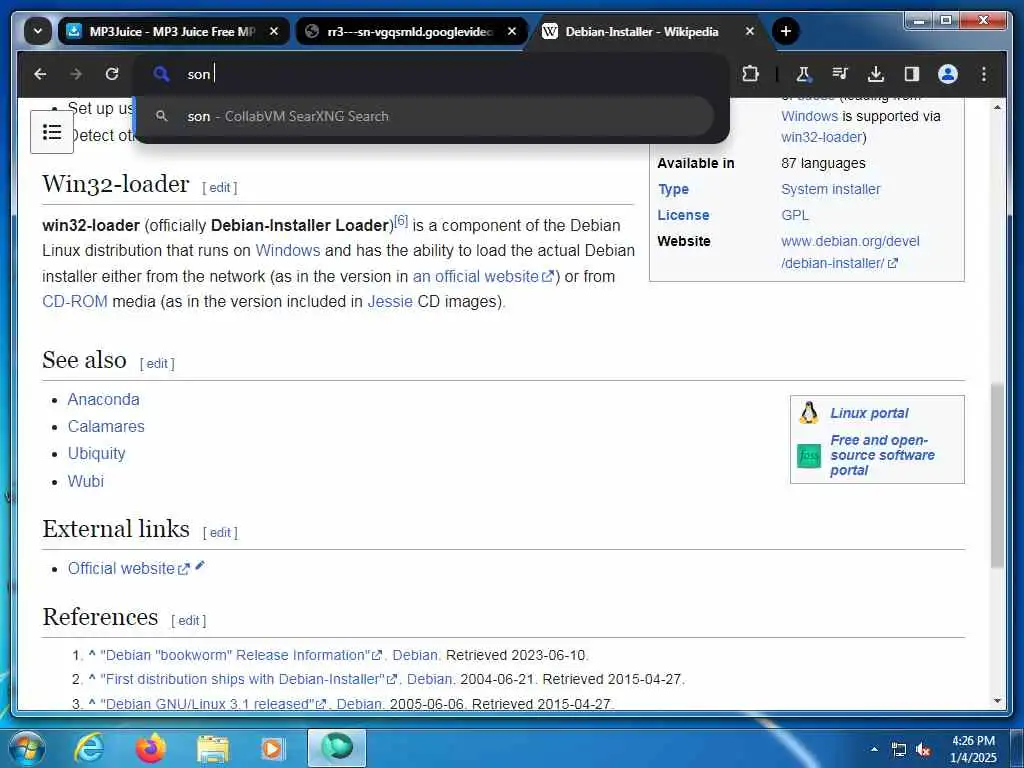Click the Tux penguin portal icon
The image size is (1024, 768).
[x=808, y=413]
